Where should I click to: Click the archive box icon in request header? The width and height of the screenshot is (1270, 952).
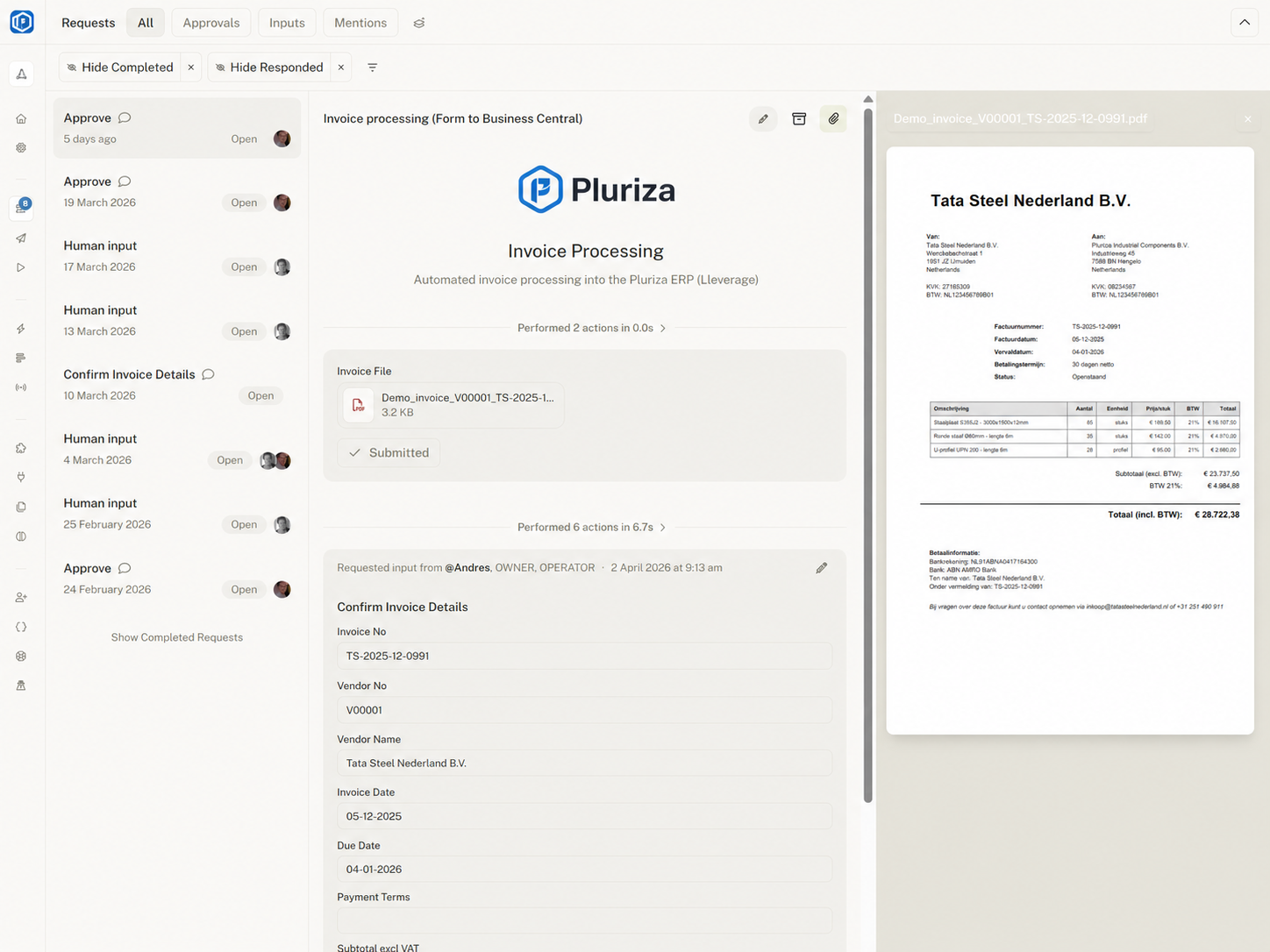pyautogui.click(x=799, y=118)
